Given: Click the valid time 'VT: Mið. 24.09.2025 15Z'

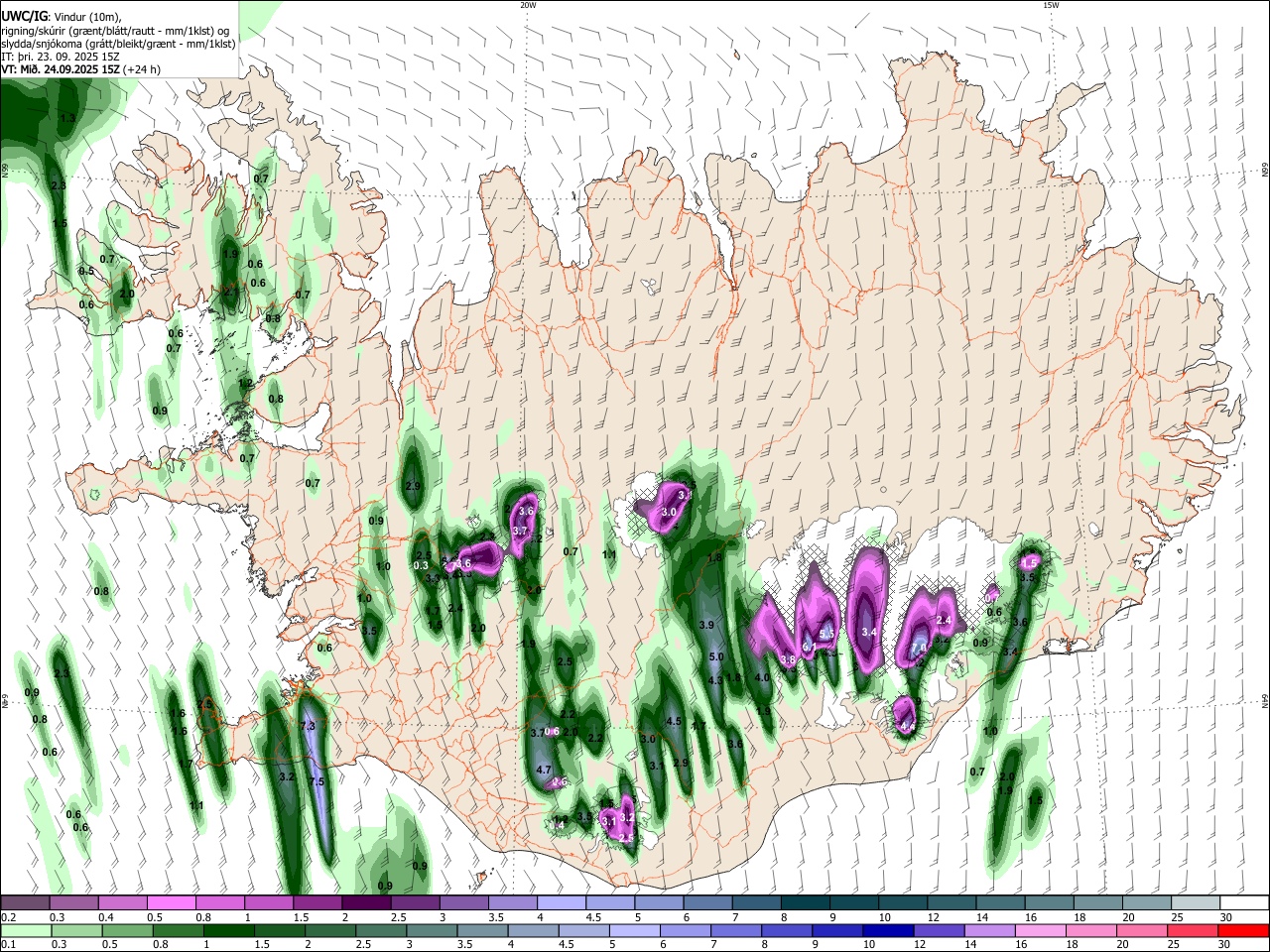Looking at the screenshot, I should tap(61, 69).
